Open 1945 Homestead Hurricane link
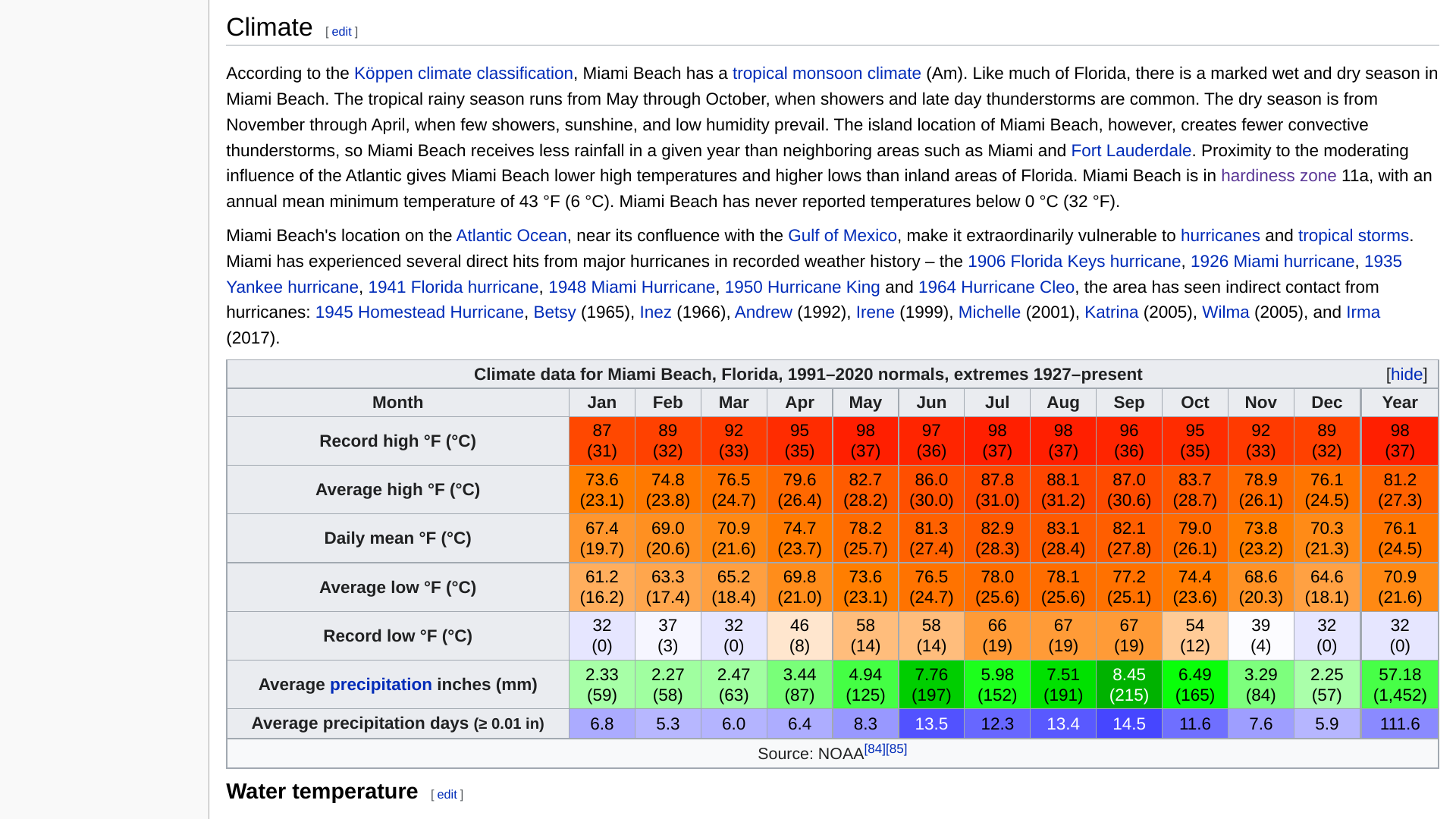This screenshot has height=819, width=1456. coord(419,312)
